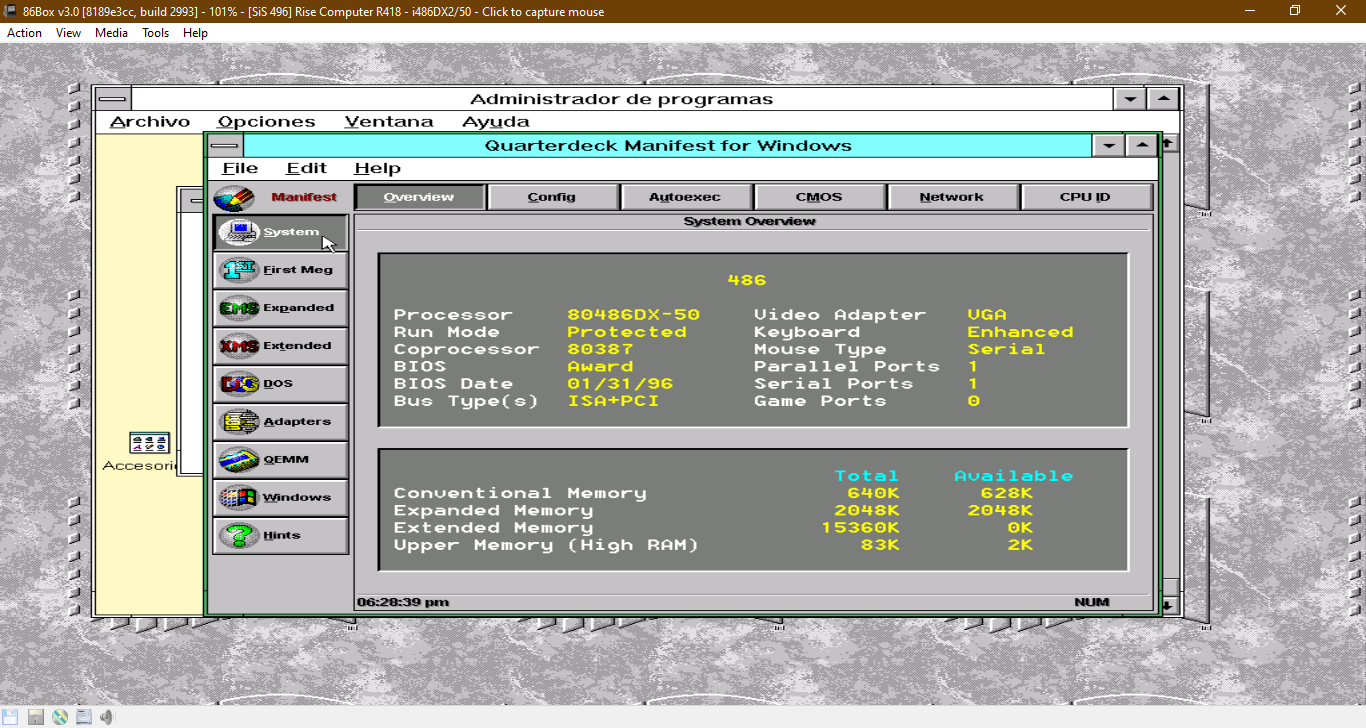The width and height of the screenshot is (1366, 728).
Task: Show Hints using the question mark icon
Action: pos(280,535)
